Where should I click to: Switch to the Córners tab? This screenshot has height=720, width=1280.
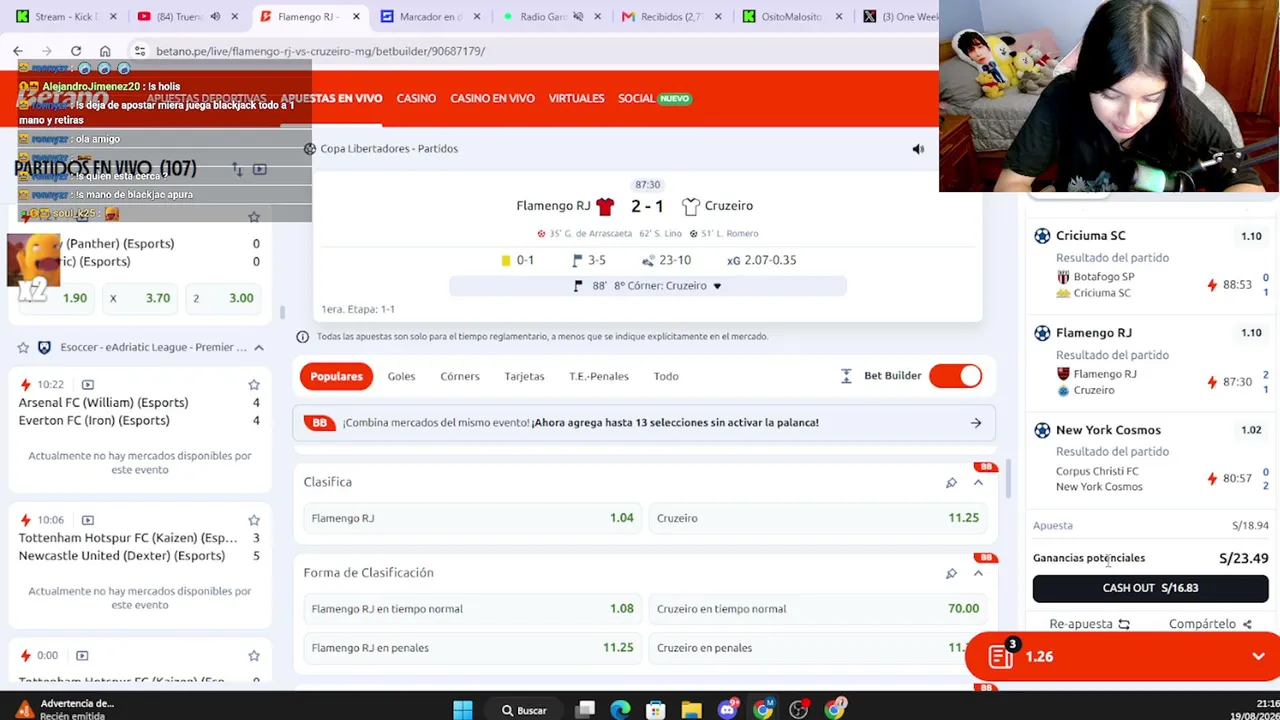[x=460, y=376]
